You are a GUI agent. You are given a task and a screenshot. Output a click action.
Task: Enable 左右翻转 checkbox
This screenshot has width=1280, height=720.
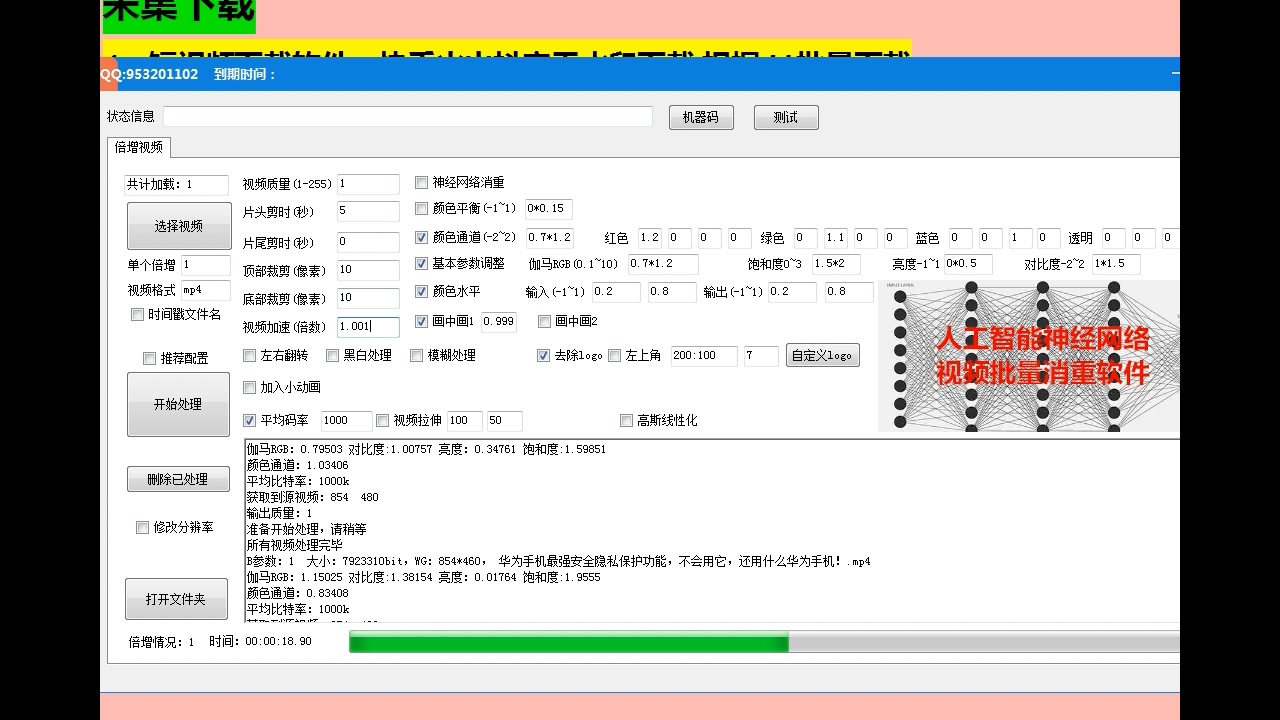click(x=250, y=355)
